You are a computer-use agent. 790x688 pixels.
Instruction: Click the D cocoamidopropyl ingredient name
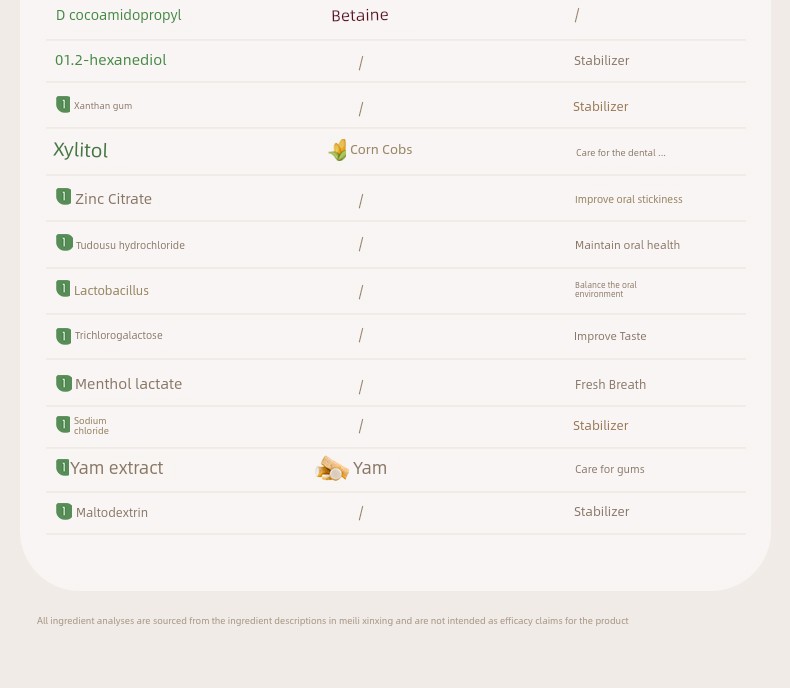(x=118, y=15)
